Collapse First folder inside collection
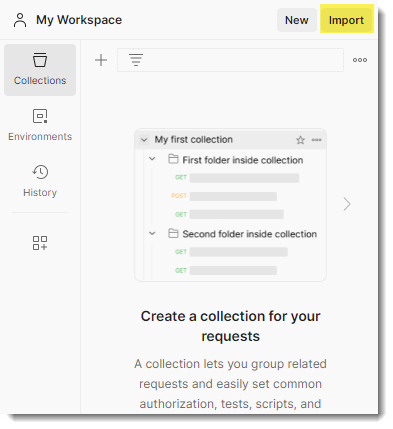 point(152,159)
